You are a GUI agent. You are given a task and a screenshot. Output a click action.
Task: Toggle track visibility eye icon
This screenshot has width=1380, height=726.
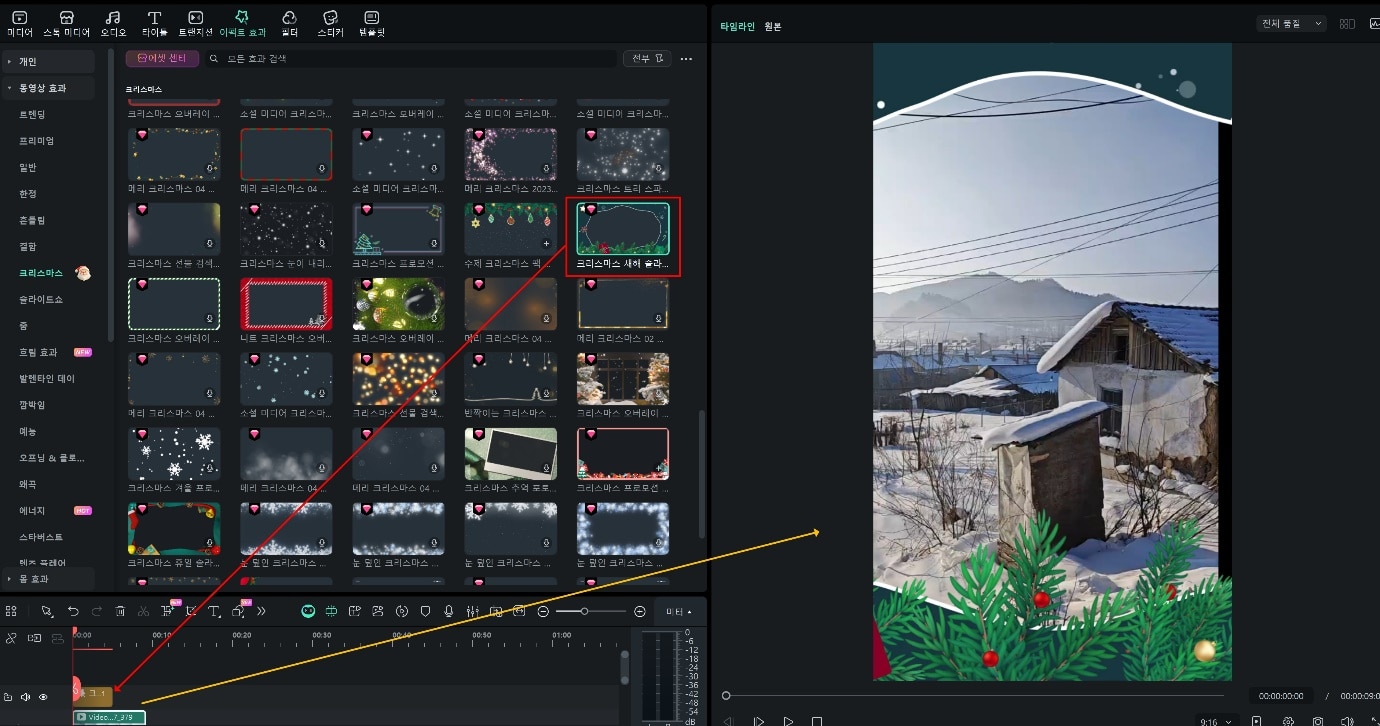tap(43, 697)
